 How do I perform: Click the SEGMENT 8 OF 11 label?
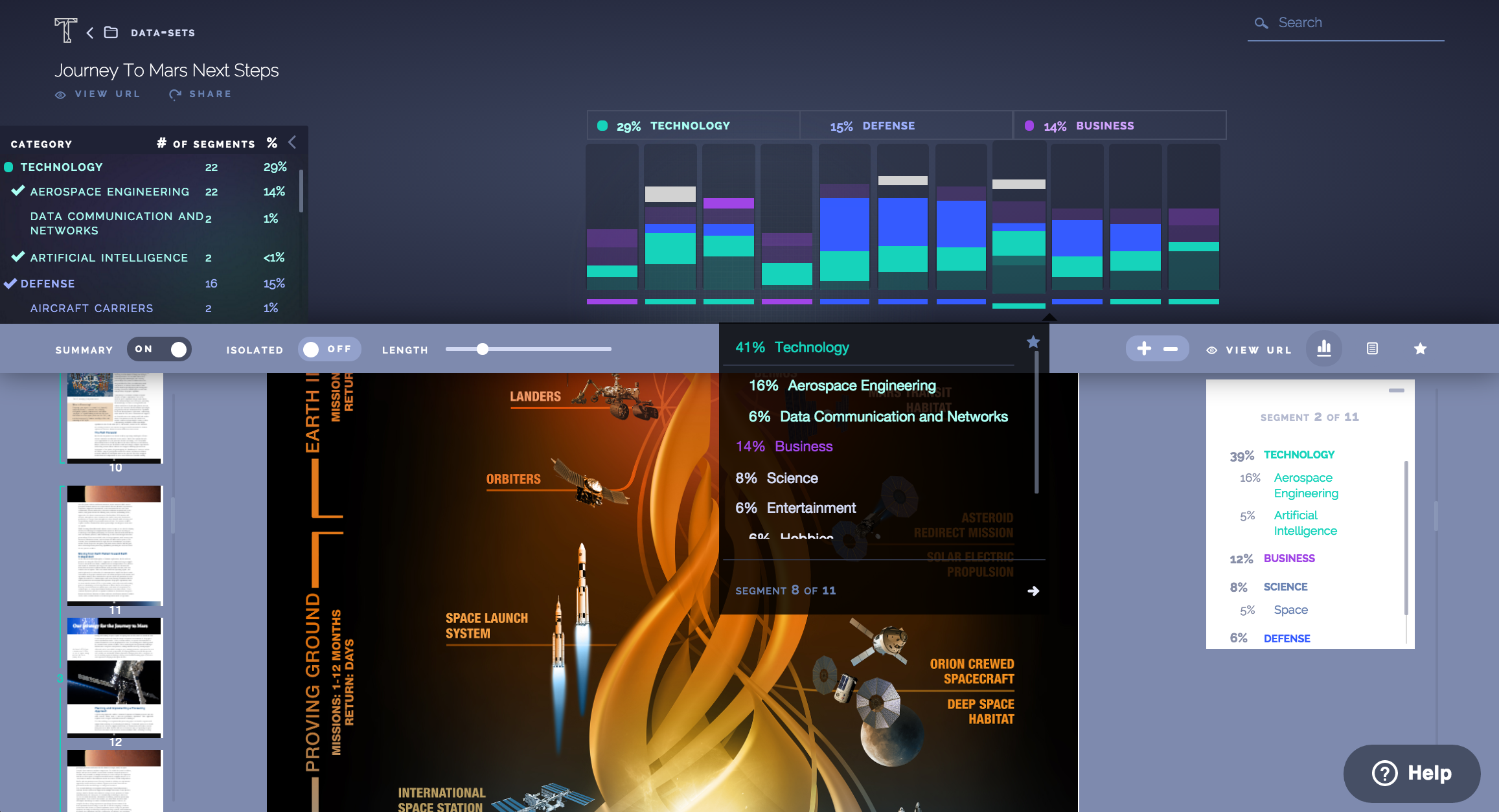(x=785, y=590)
